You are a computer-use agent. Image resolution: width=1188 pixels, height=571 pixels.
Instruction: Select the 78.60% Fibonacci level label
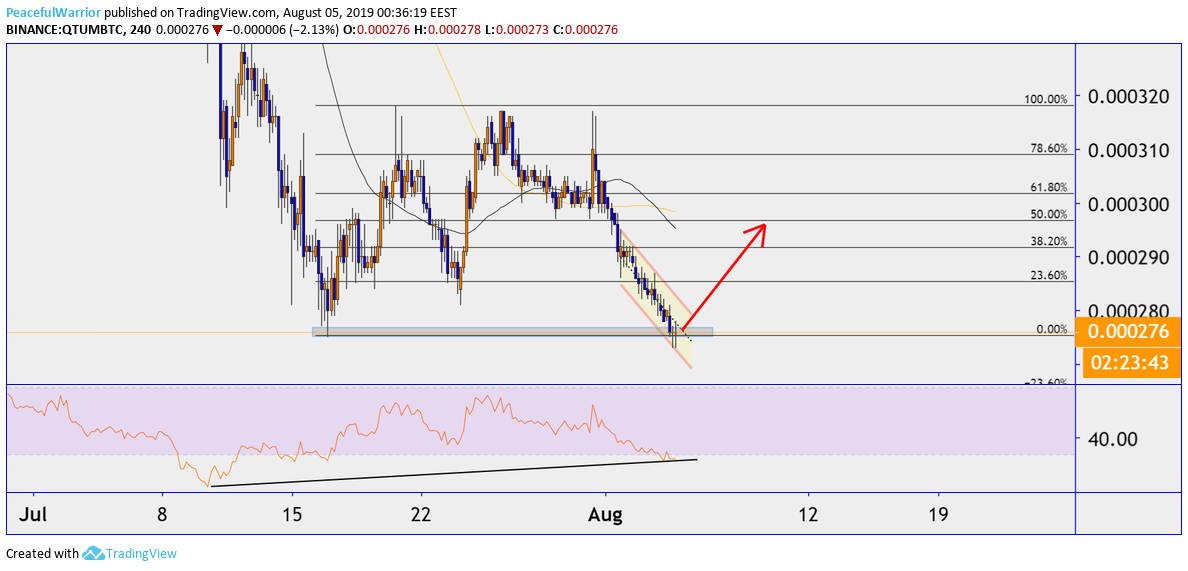tap(1048, 148)
